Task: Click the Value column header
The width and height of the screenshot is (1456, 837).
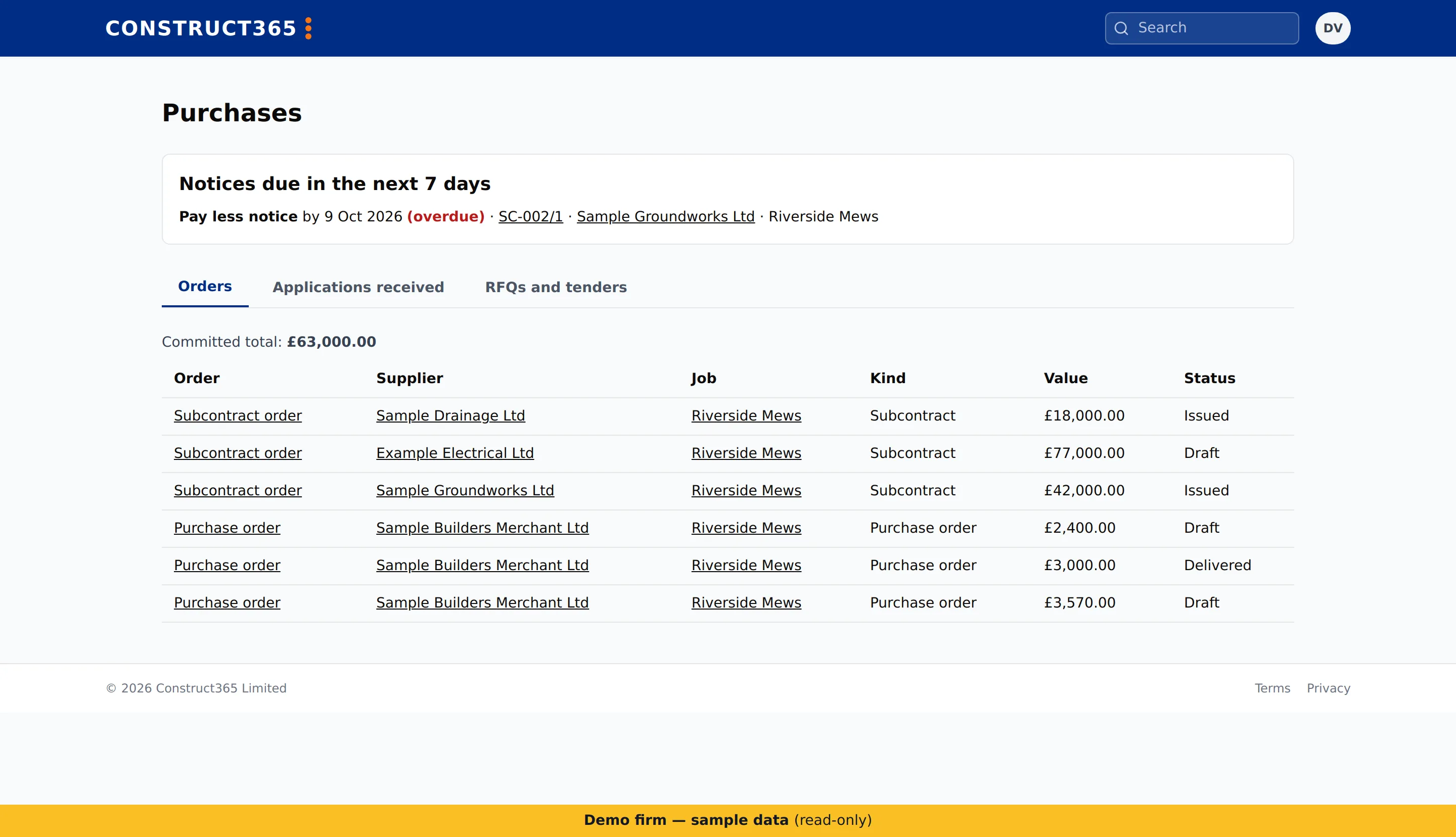Action: pyautogui.click(x=1066, y=378)
